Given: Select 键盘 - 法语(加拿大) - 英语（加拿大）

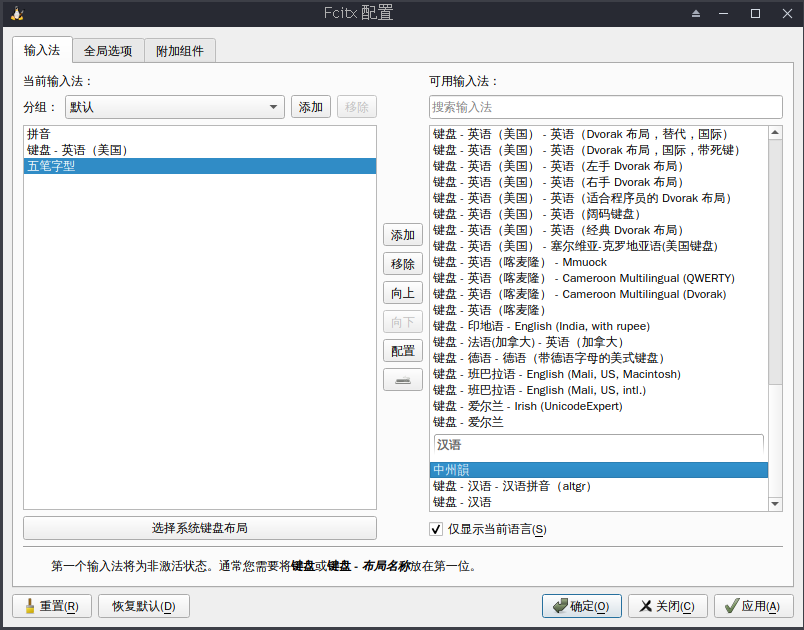Looking at the screenshot, I should (599, 342).
